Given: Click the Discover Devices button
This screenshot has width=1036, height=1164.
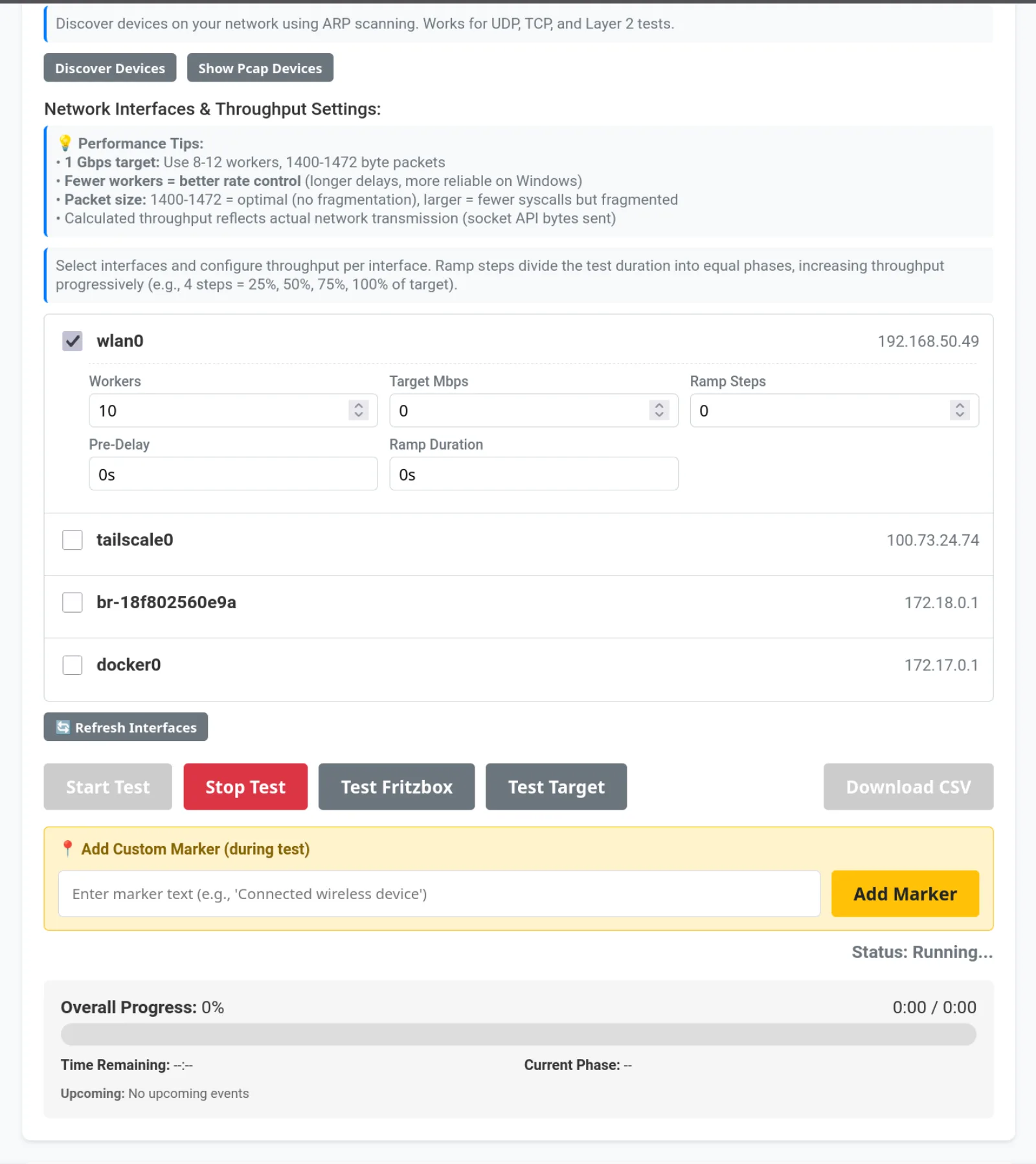Looking at the screenshot, I should coord(110,68).
